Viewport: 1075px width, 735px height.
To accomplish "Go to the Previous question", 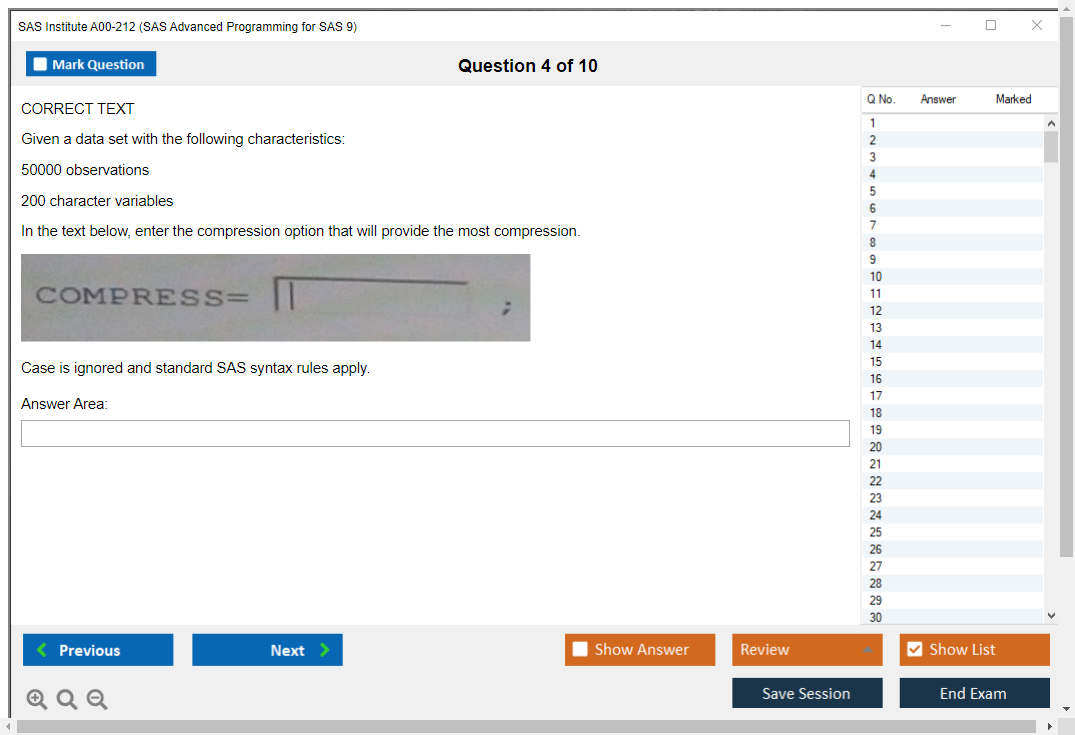I will pyautogui.click(x=98, y=650).
